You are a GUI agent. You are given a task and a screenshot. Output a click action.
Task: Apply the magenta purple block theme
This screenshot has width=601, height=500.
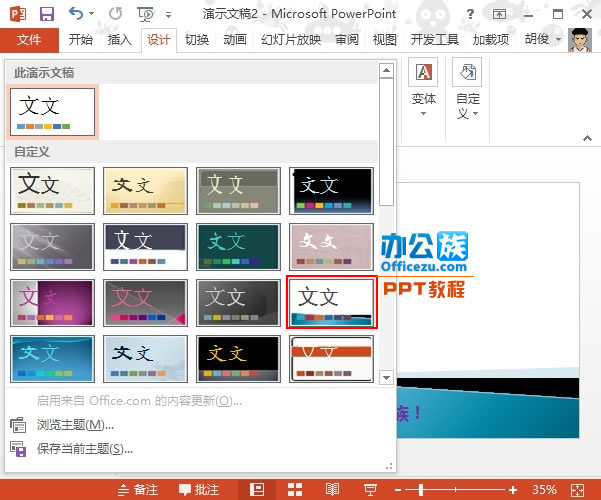(x=53, y=303)
